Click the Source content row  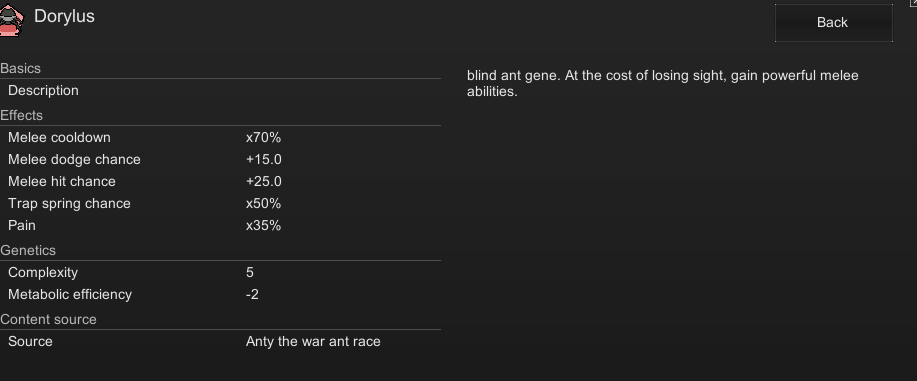pos(220,341)
